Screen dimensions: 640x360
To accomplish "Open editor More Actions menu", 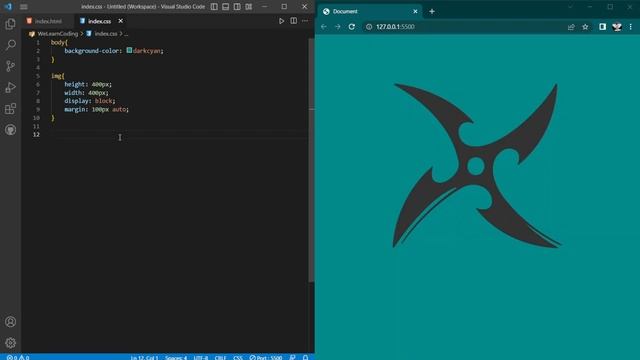I will coord(305,21).
